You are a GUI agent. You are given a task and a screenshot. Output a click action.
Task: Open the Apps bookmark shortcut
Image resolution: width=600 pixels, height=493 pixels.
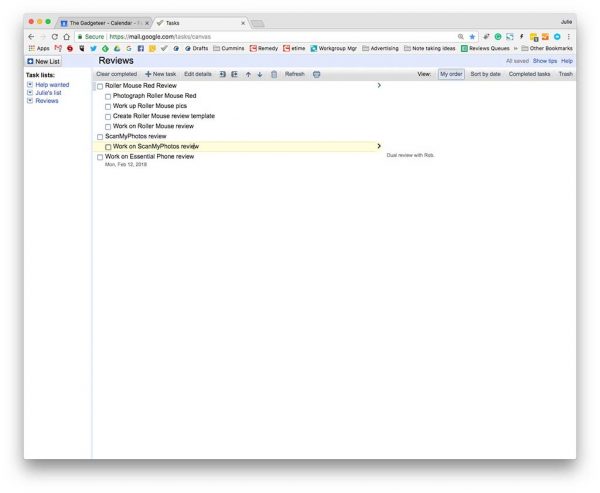[x=39, y=48]
